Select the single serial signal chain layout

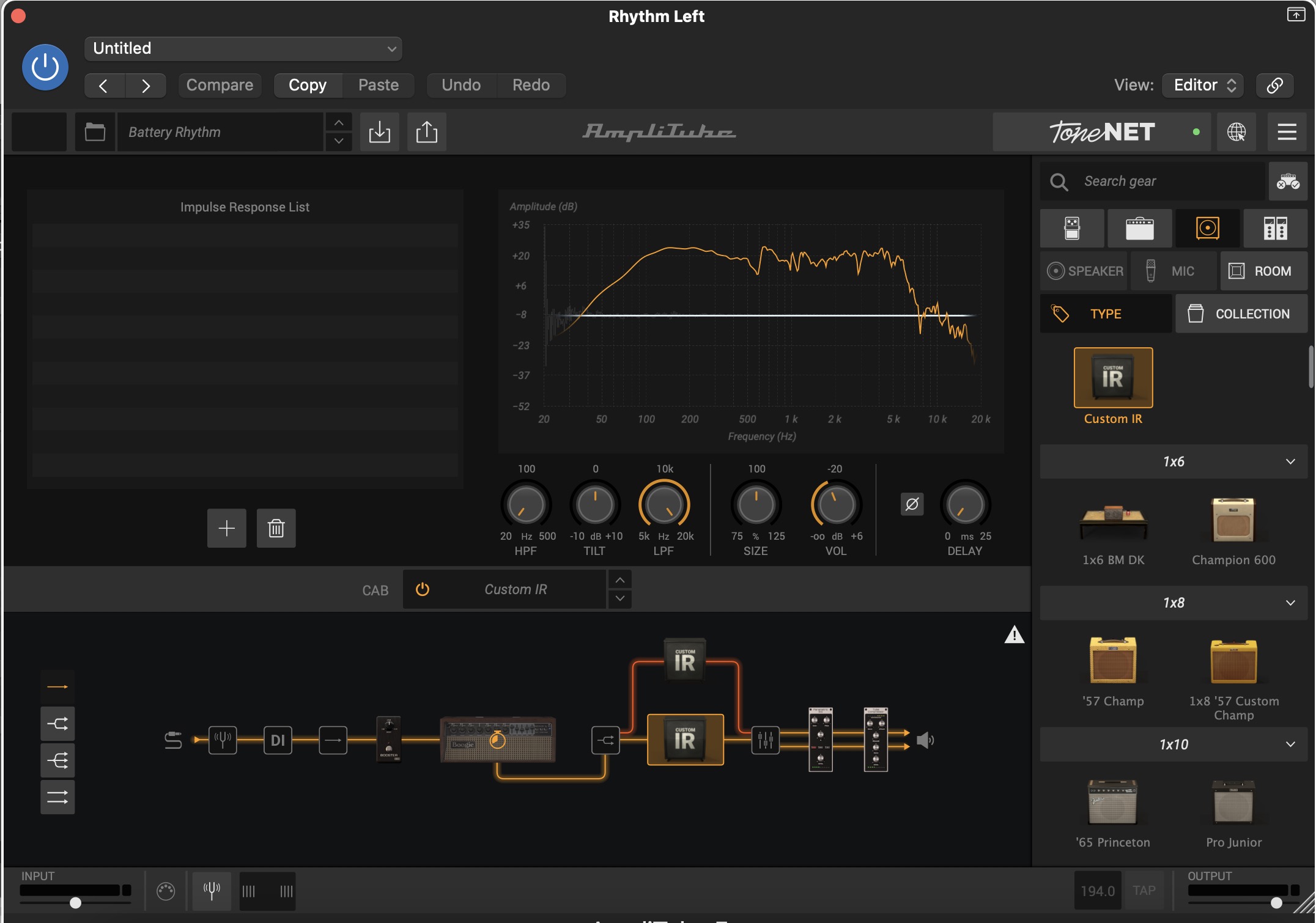(x=57, y=687)
